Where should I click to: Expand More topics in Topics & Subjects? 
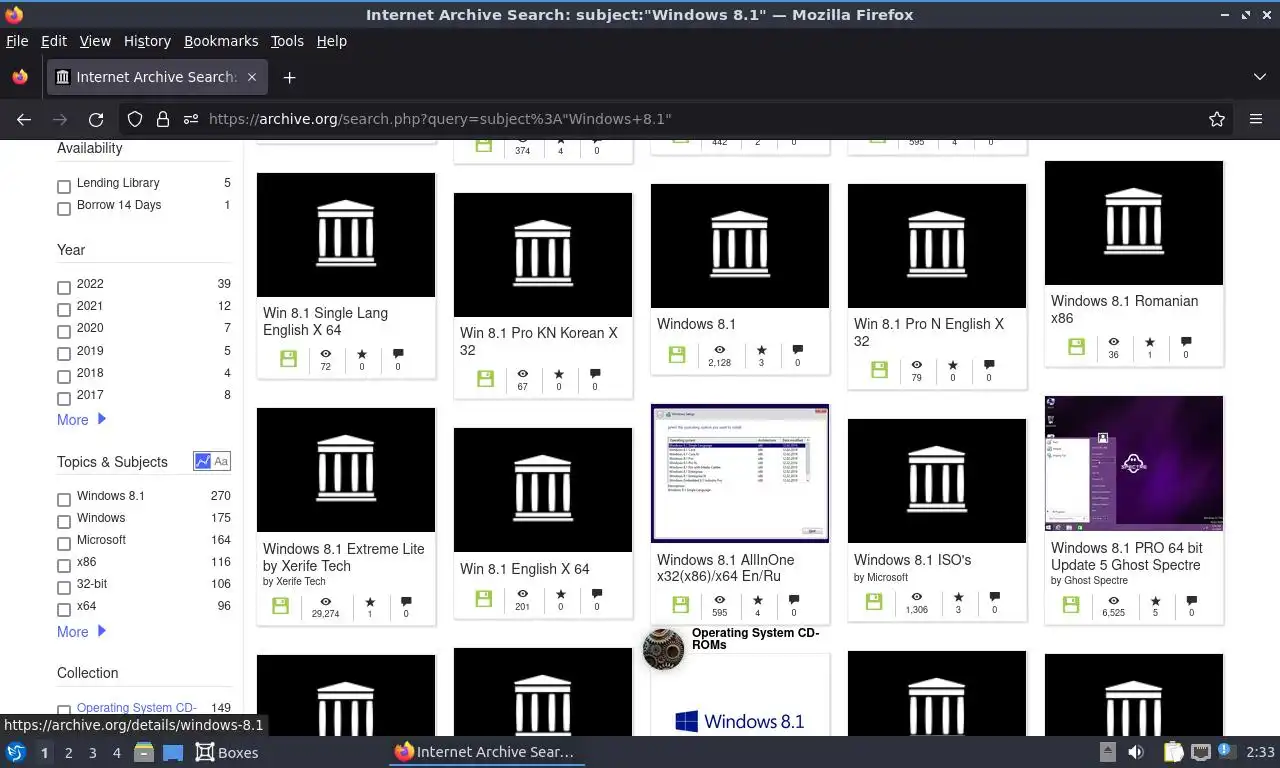point(81,632)
